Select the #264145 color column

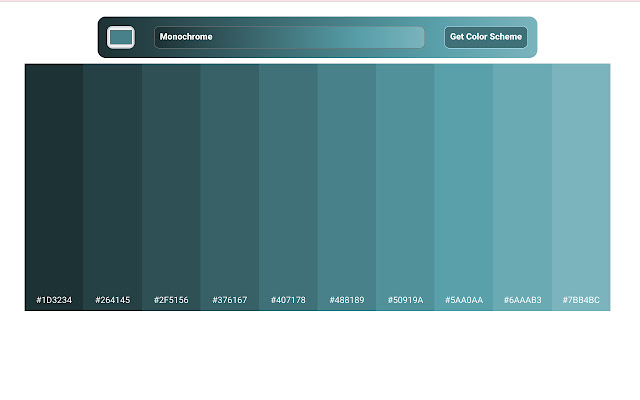pos(113,187)
